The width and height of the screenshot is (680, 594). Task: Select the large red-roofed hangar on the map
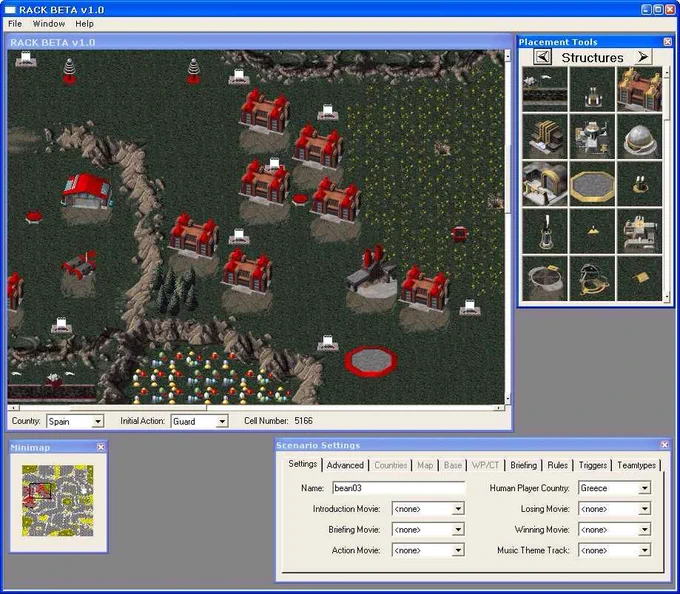click(87, 191)
